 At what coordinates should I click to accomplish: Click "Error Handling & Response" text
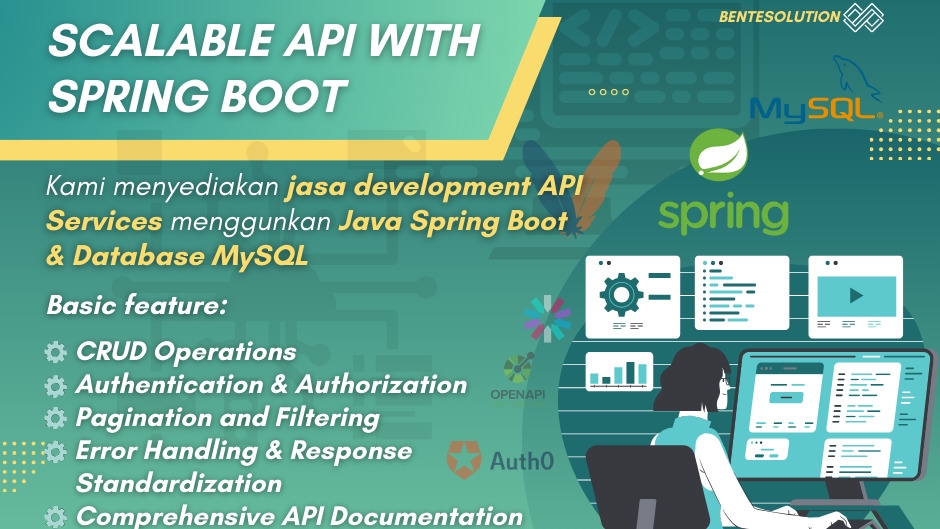(244, 451)
